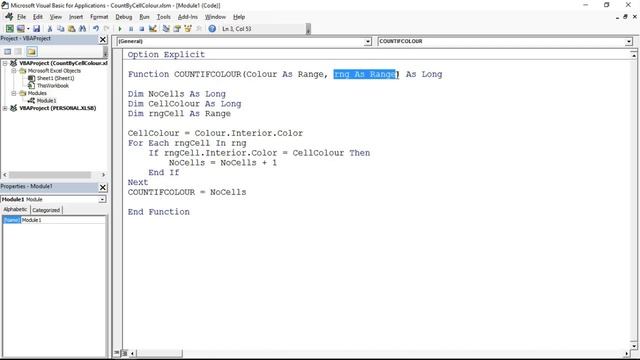
Task: Click the Project pane horizontal scrollbar thumb
Action: 50,175
